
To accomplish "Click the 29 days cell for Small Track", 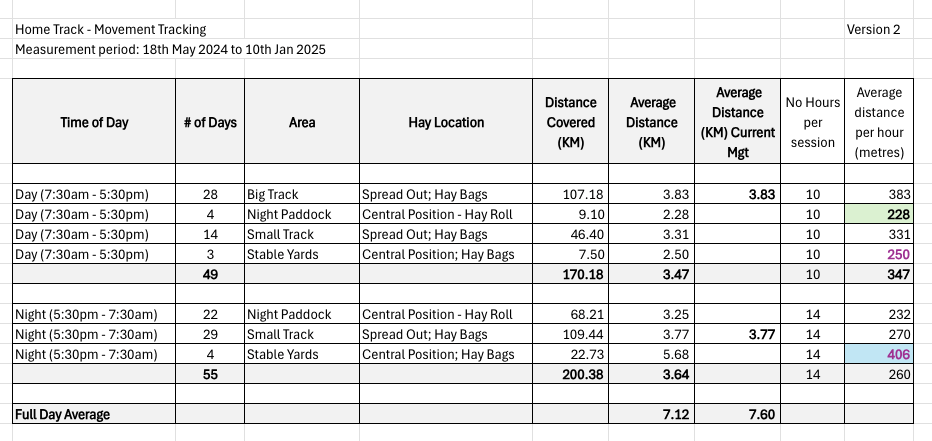I will click(210, 334).
